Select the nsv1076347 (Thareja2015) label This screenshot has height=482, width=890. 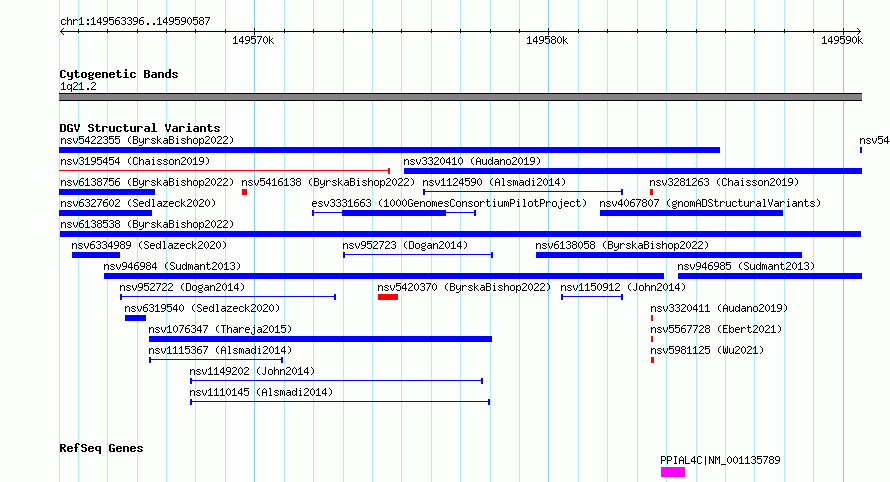(220, 329)
